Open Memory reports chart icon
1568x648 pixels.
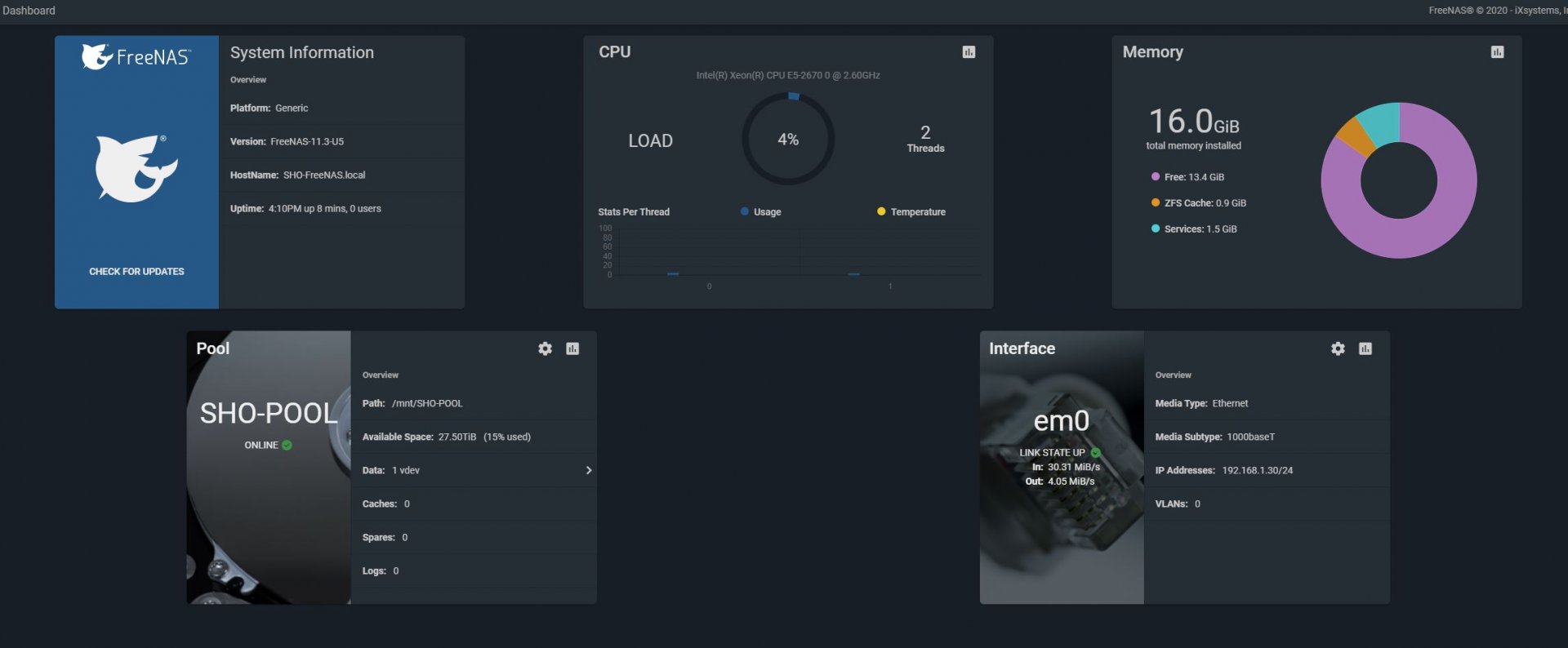(1497, 52)
